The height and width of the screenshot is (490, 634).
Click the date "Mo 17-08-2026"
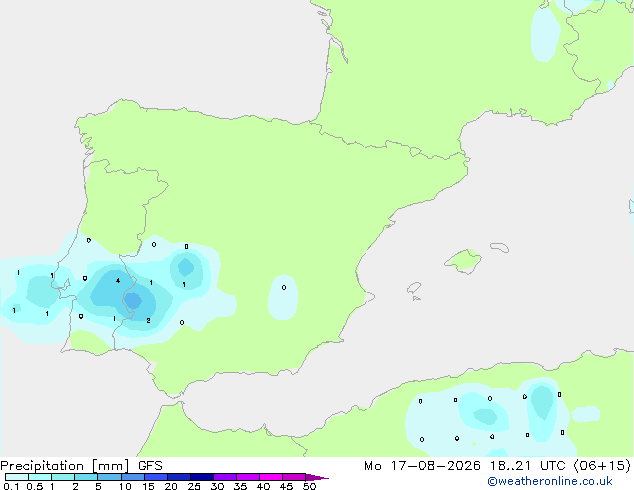pos(422,466)
